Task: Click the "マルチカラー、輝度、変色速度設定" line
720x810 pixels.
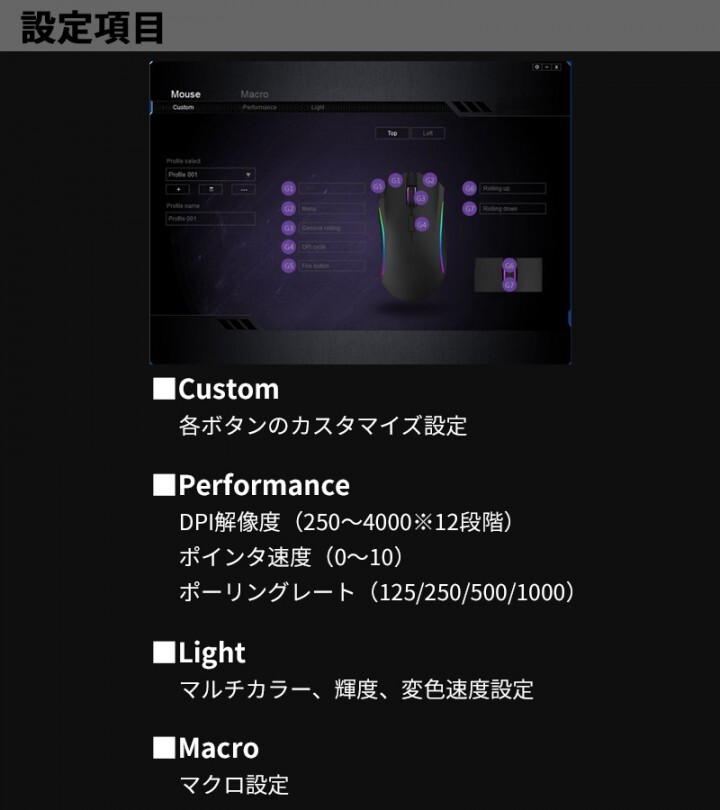Action: click(x=356, y=689)
